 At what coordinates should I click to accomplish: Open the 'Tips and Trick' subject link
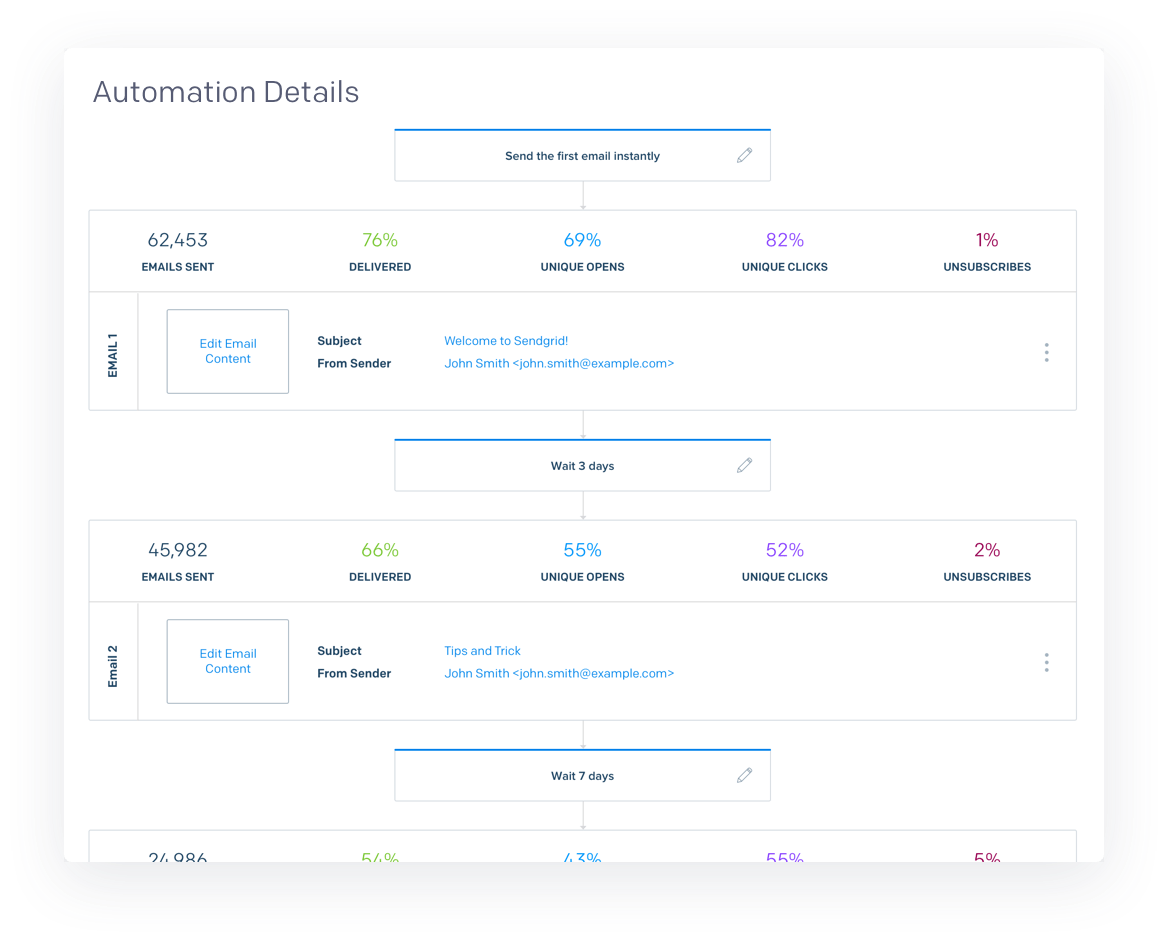(482, 651)
